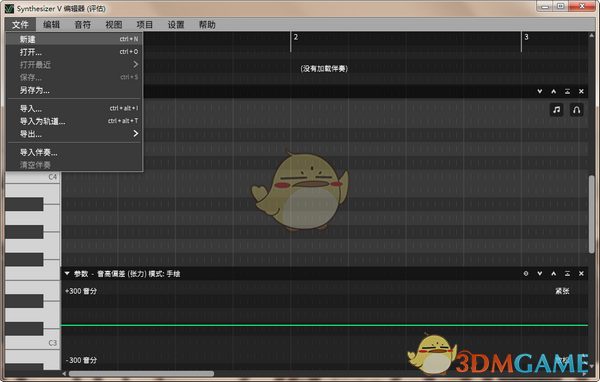Open the 文件 menu
This screenshot has width=600, height=382.
point(20,25)
